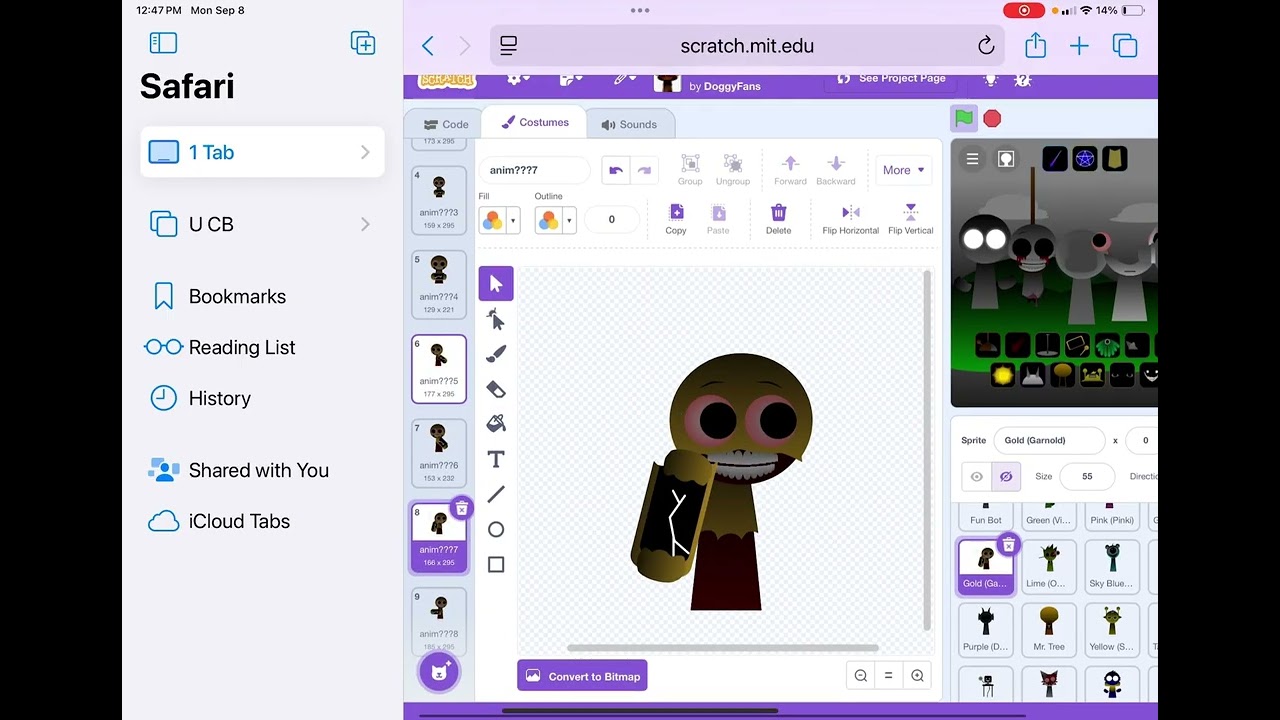Open Reading List in the sidebar
Viewport: 1280px width, 720px height.
pyautogui.click(x=262, y=347)
